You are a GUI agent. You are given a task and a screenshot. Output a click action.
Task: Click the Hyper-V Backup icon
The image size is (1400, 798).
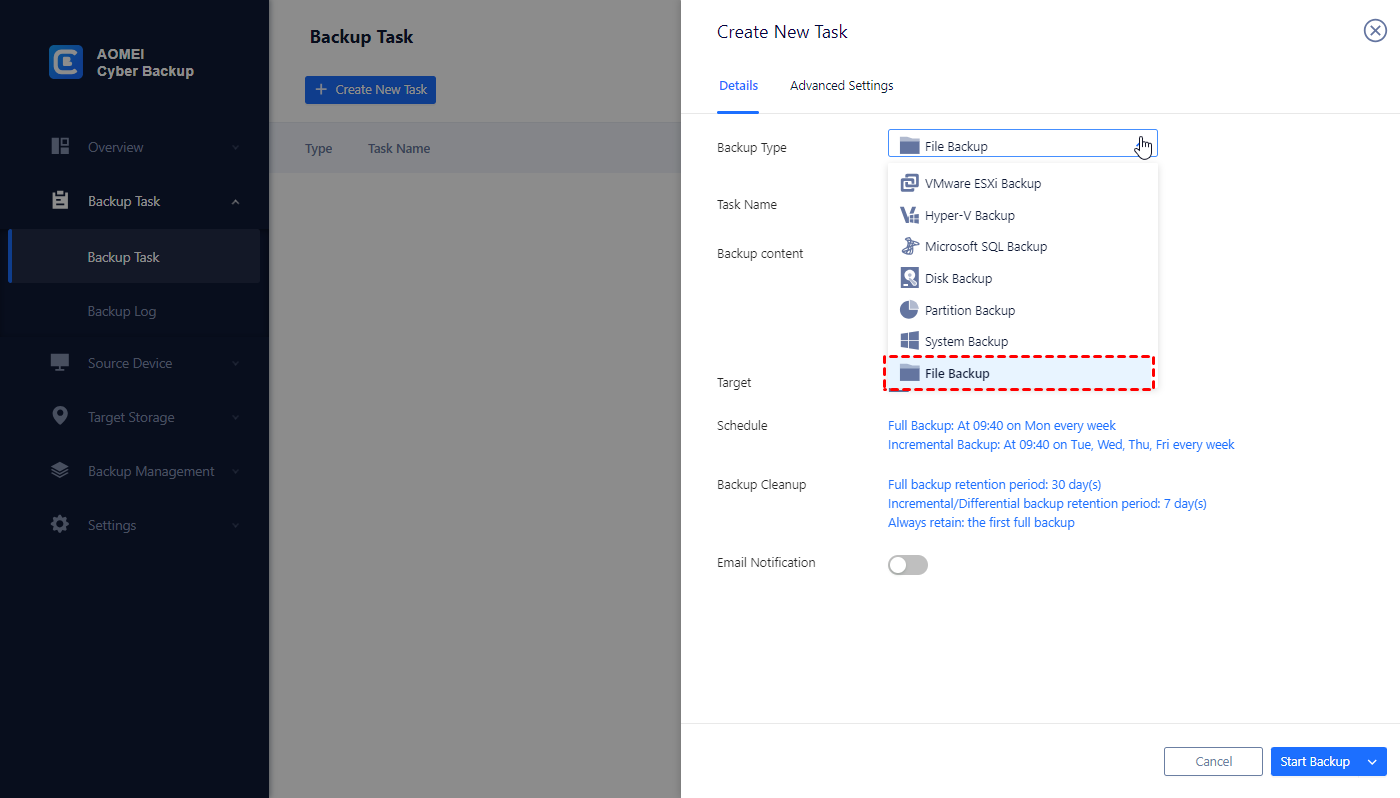point(909,215)
